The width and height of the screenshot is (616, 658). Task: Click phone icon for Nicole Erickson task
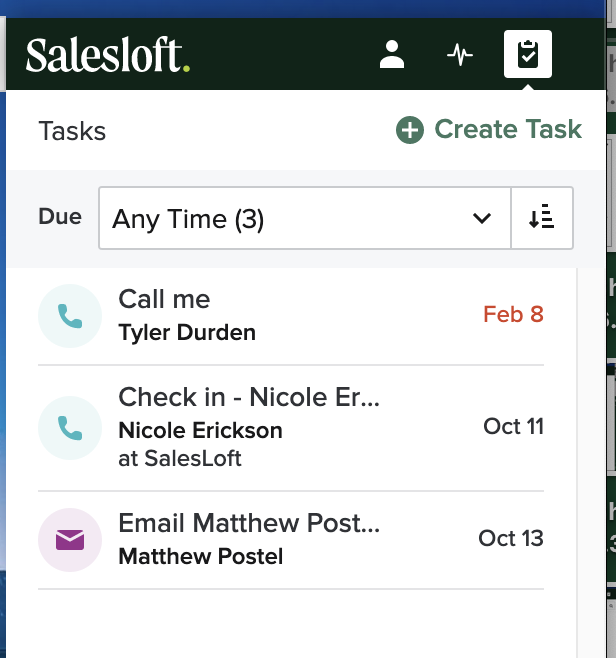pyautogui.click(x=70, y=428)
